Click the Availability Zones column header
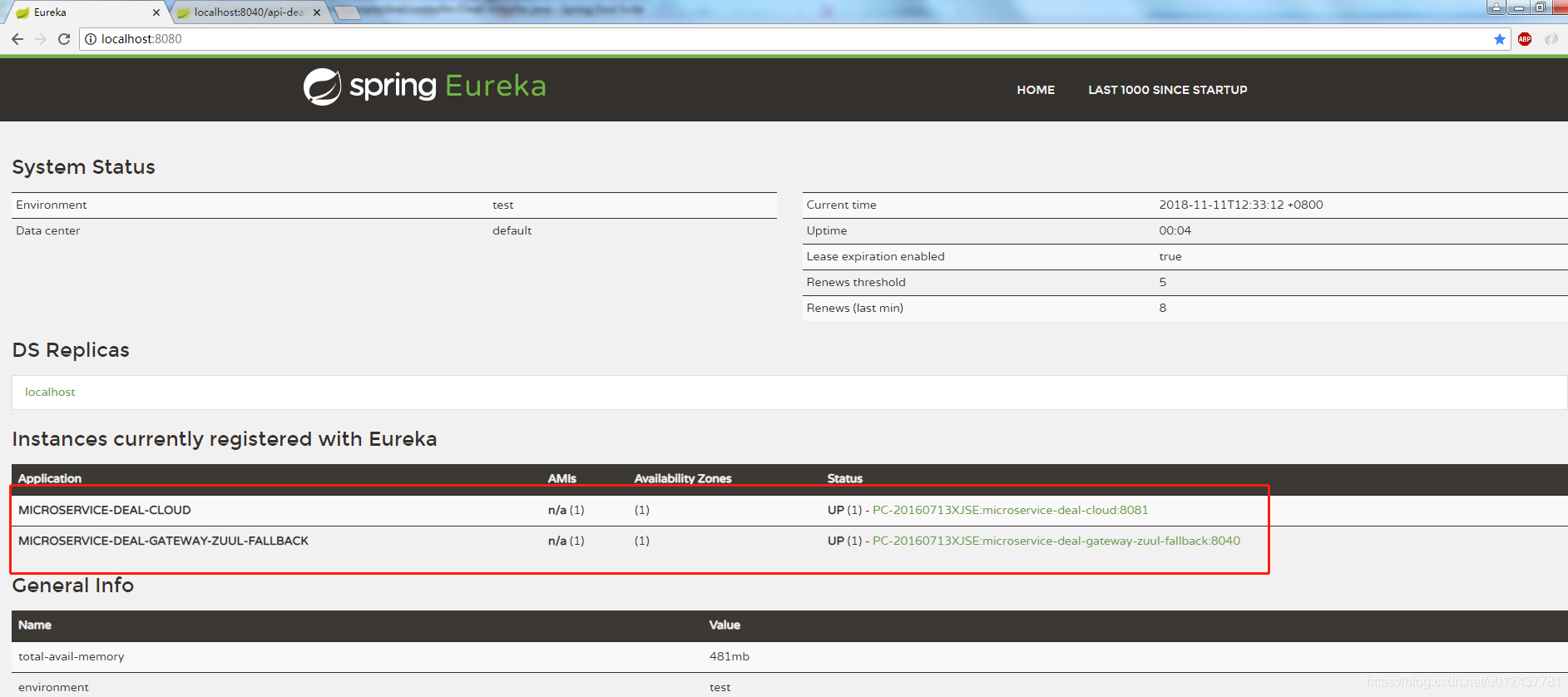1568x697 pixels. tap(683, 478)
